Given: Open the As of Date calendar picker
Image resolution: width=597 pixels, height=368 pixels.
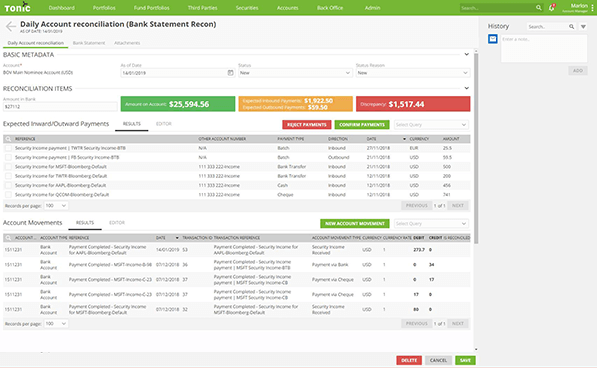Looking at the screenshot, I should click(x=230, y=73).
